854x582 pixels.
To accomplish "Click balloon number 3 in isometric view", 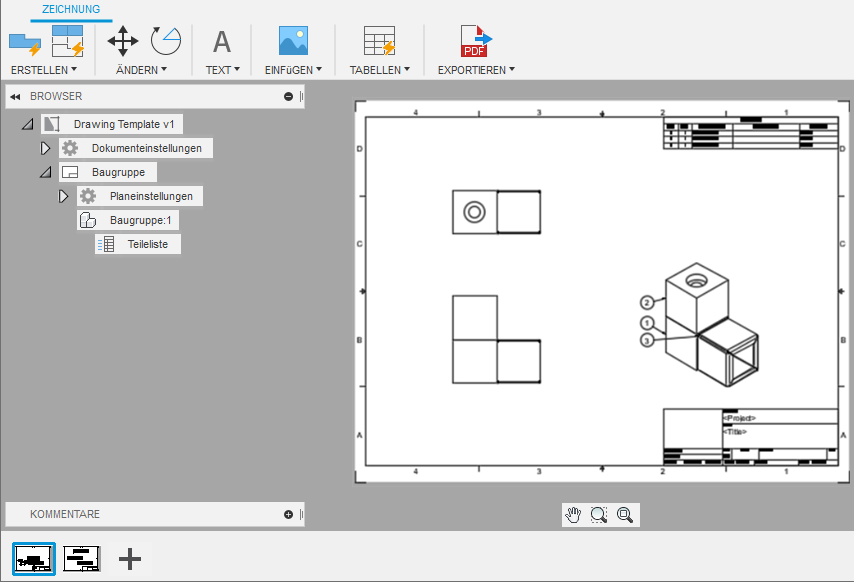I will [646, 341].
